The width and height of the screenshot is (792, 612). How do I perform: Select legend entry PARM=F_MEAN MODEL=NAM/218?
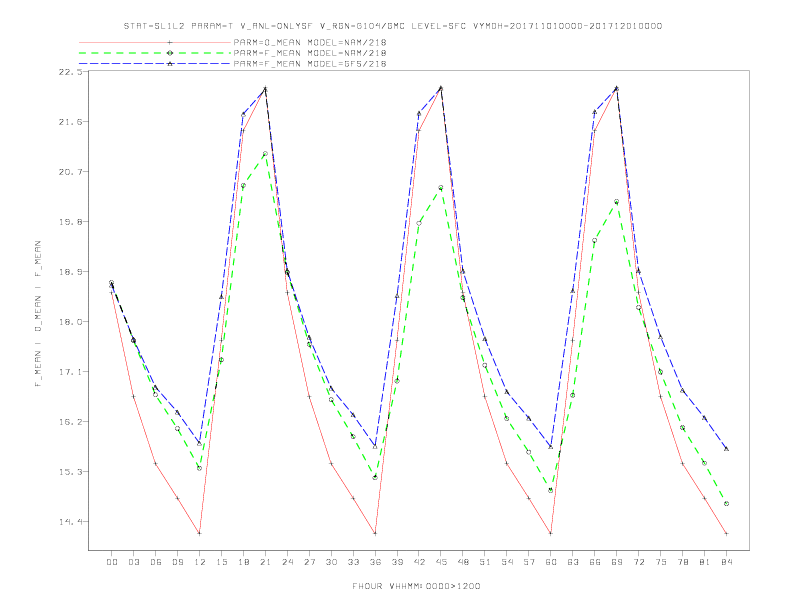pos(310,53)
